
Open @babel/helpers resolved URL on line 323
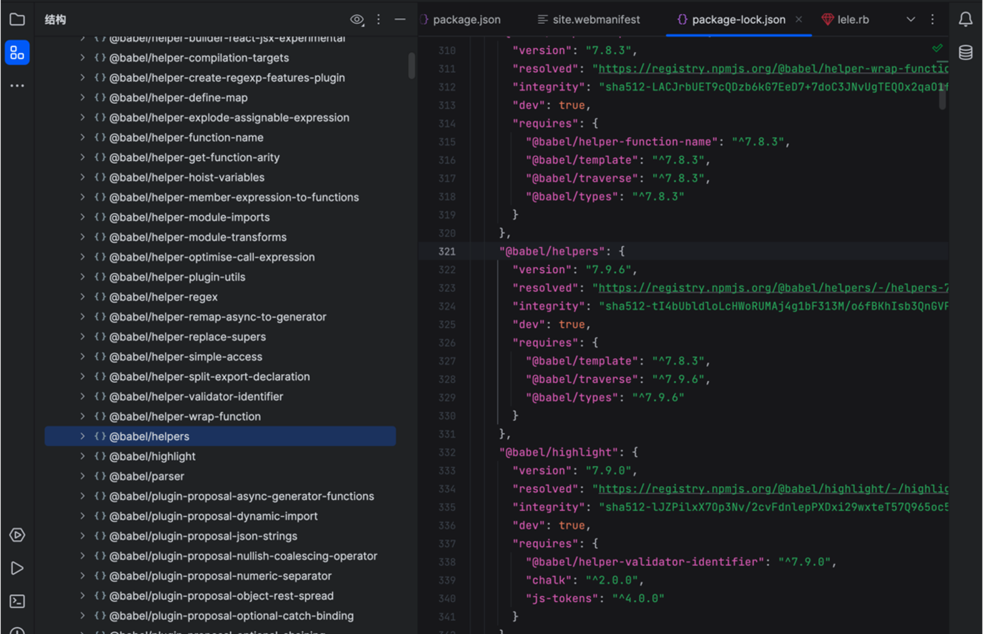tap(773, 288)
